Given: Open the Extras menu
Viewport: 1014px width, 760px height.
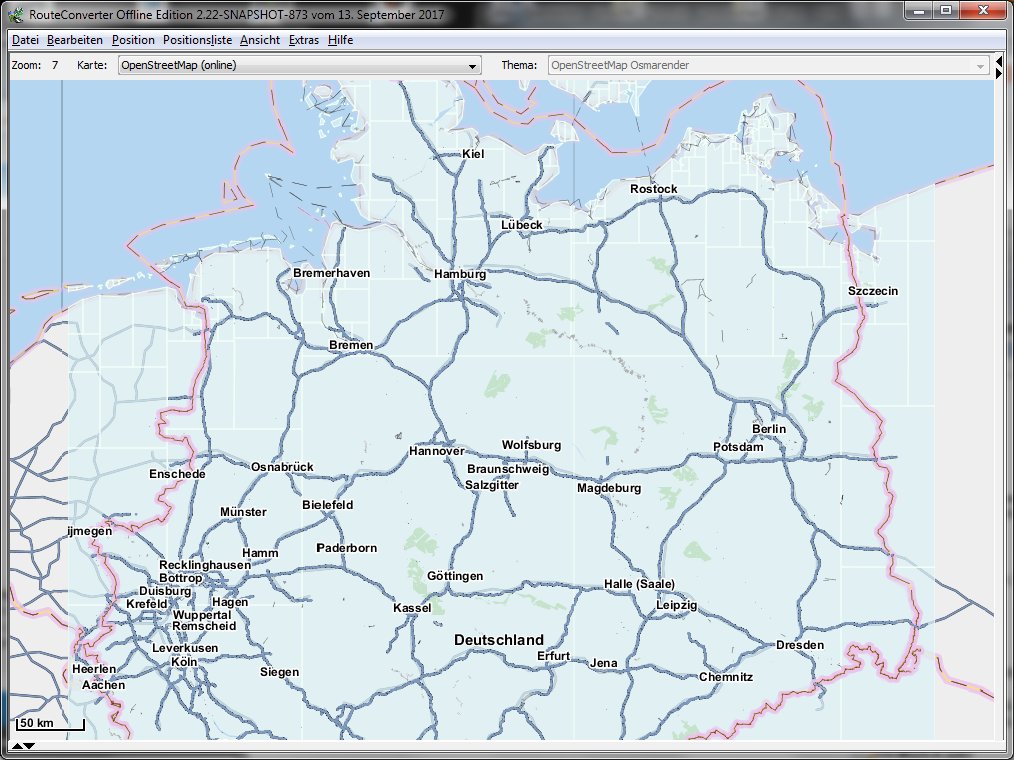Looking at the screenshot, I should 304,40.
